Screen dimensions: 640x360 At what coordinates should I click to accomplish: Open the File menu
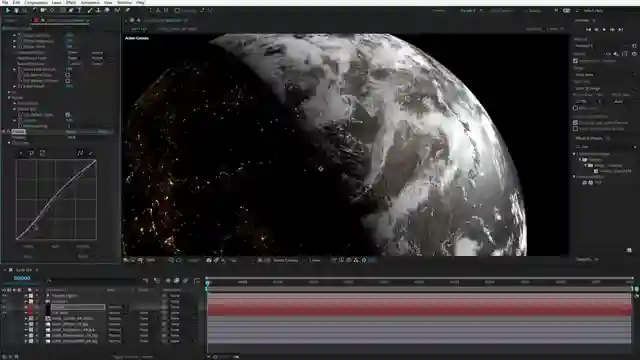coord(5,2)
